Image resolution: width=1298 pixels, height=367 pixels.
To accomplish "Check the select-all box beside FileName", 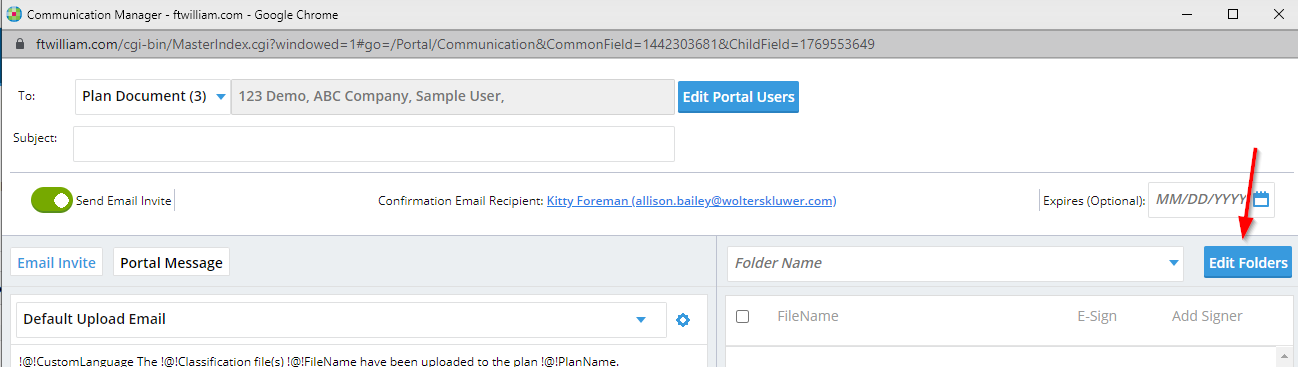I will point(742,316).
